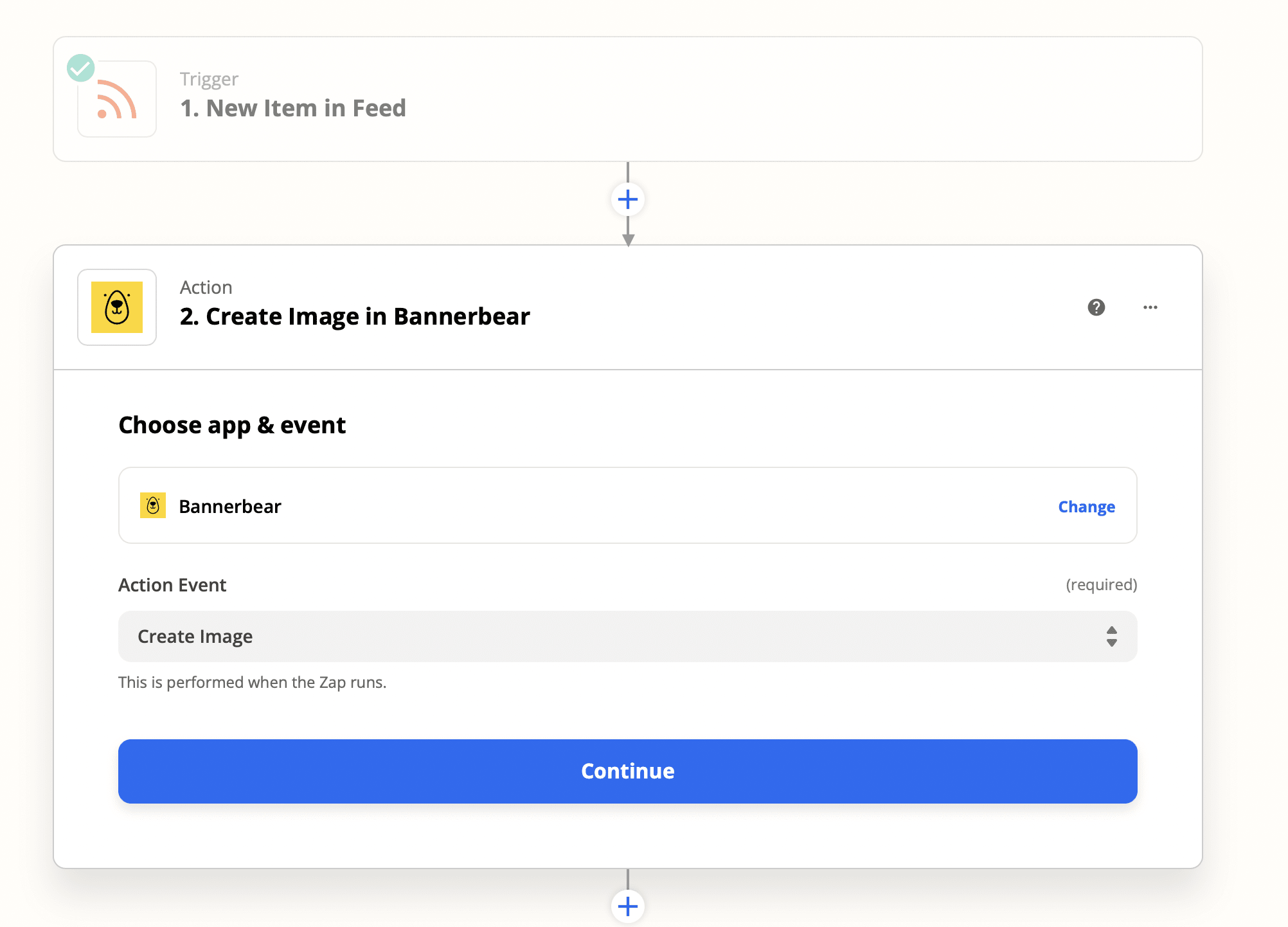Screen dimensions: 1288x927
Task: Click the Action Event stepper arrows
Action: pos(1112,636)
